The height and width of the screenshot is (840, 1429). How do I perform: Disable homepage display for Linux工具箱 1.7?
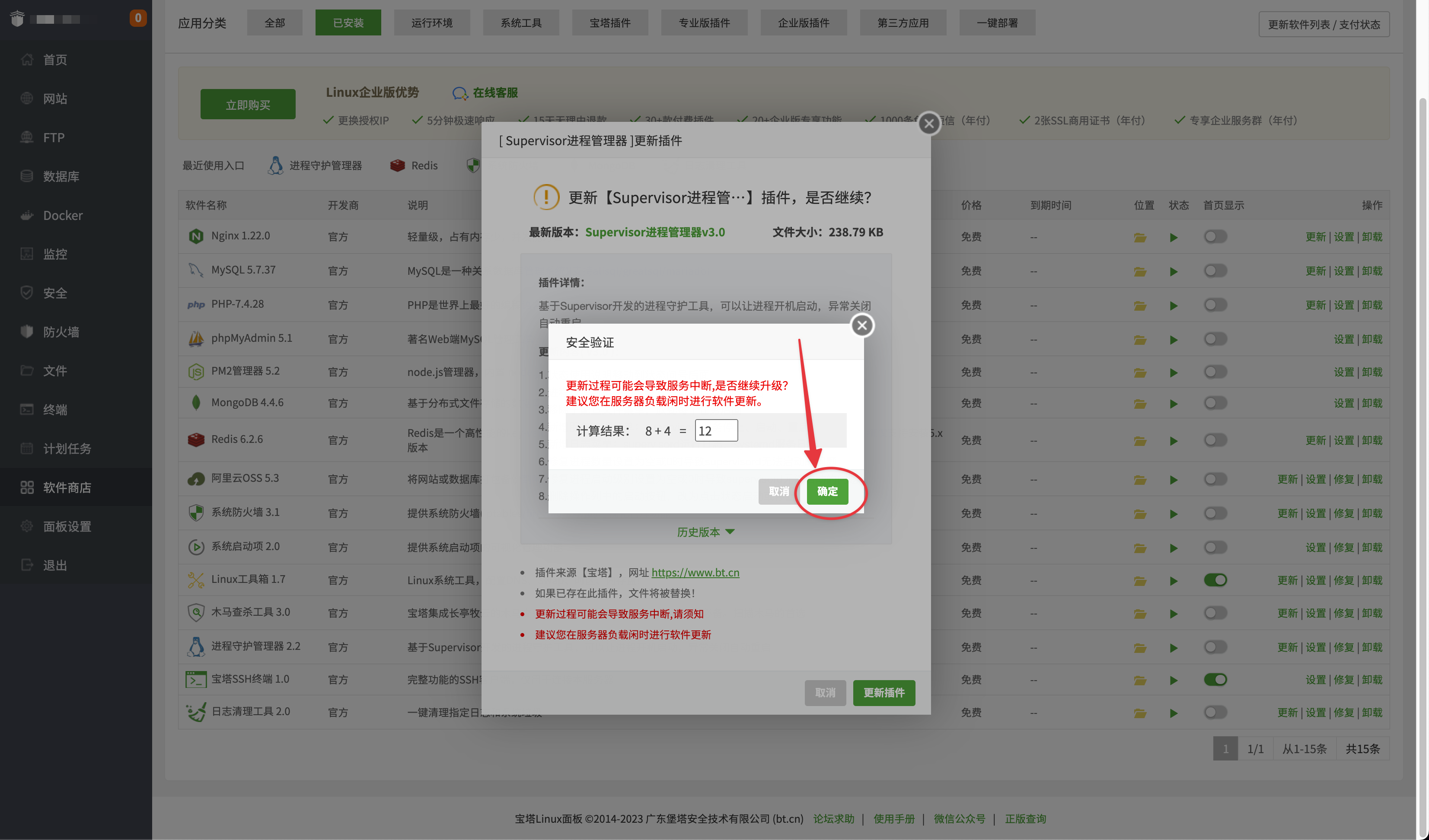point(1215,580)
